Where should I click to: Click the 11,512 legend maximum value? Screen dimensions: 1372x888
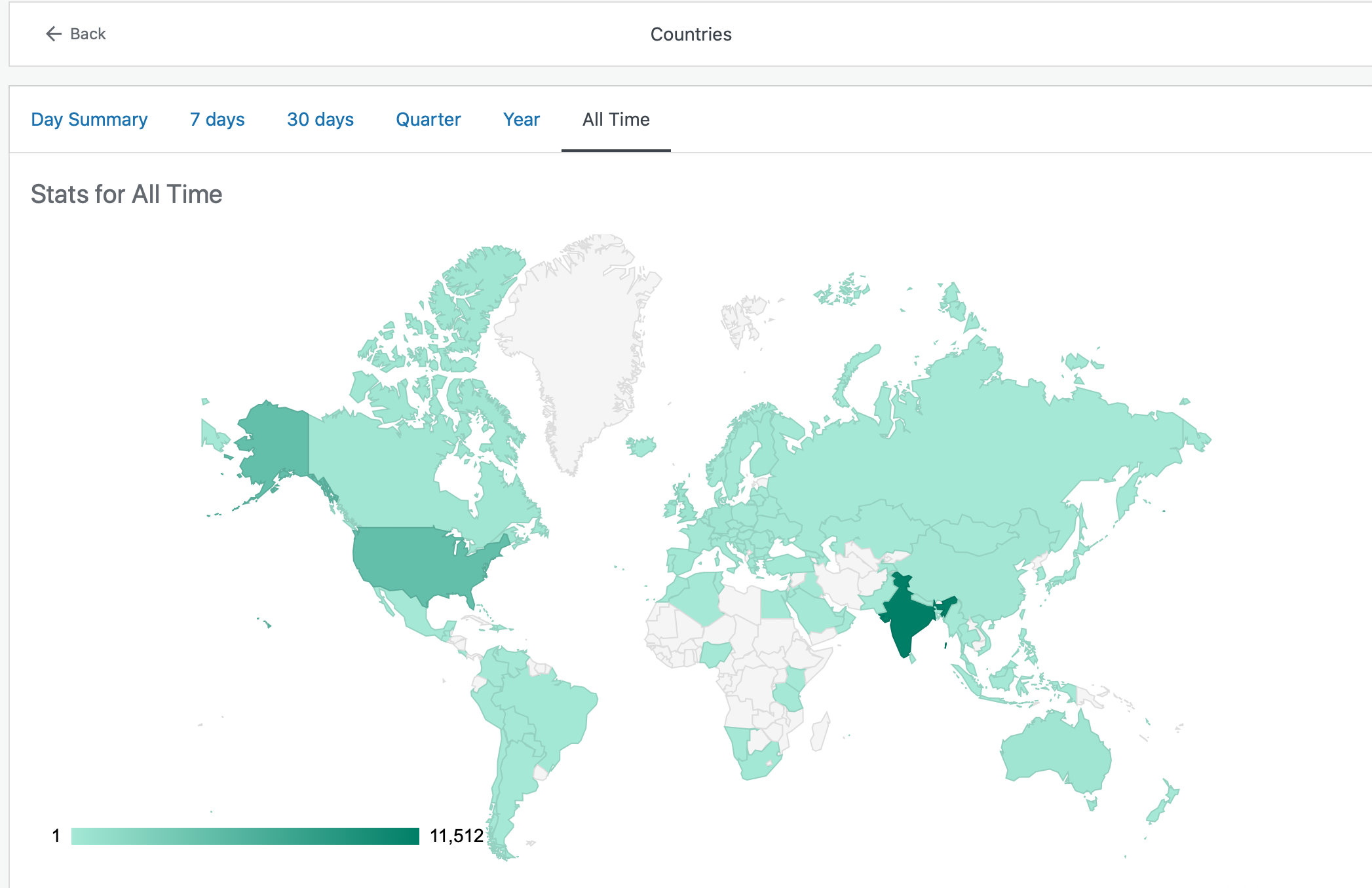click(x=457, y=836)
